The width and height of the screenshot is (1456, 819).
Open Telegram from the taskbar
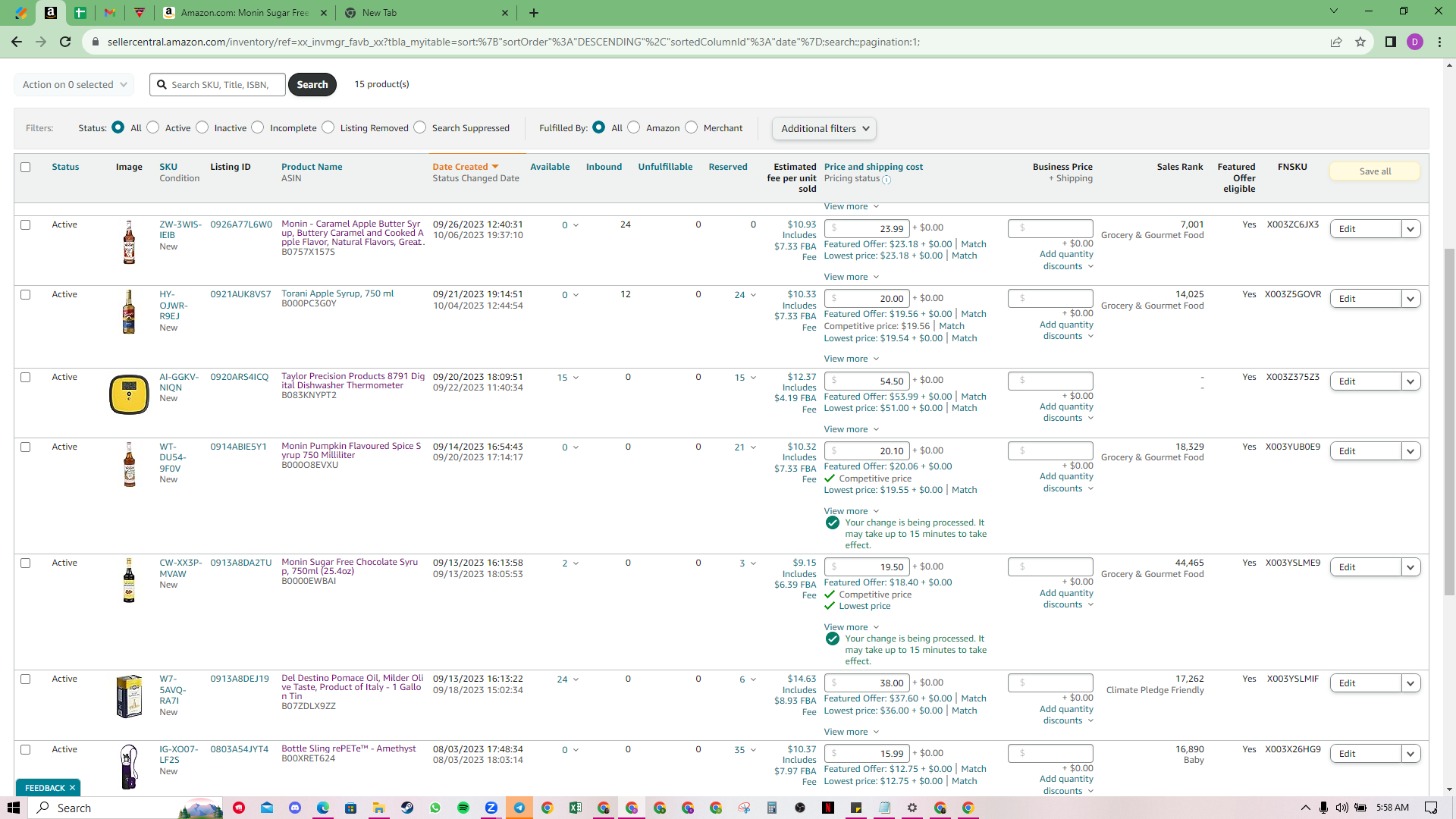(x=519, y=808)
